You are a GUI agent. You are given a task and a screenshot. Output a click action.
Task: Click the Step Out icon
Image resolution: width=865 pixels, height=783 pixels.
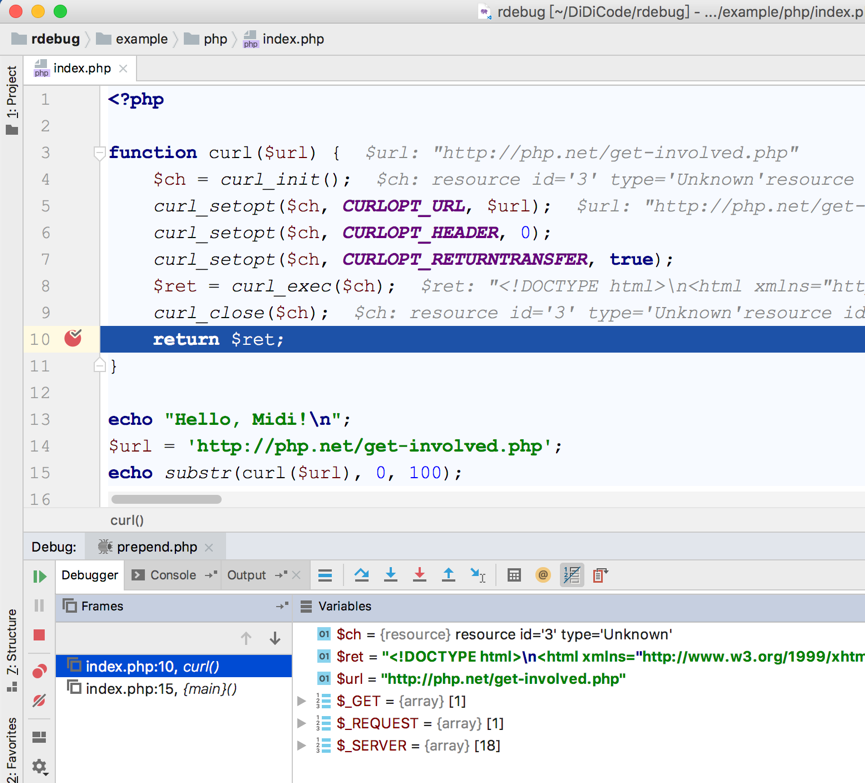[x=448, y=575]
